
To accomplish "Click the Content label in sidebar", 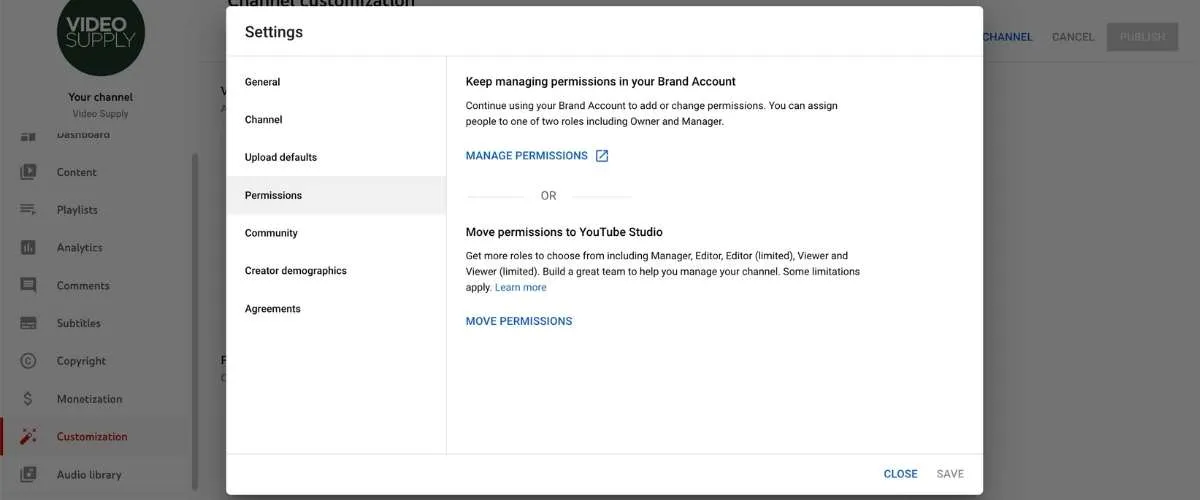I will 77,172.
